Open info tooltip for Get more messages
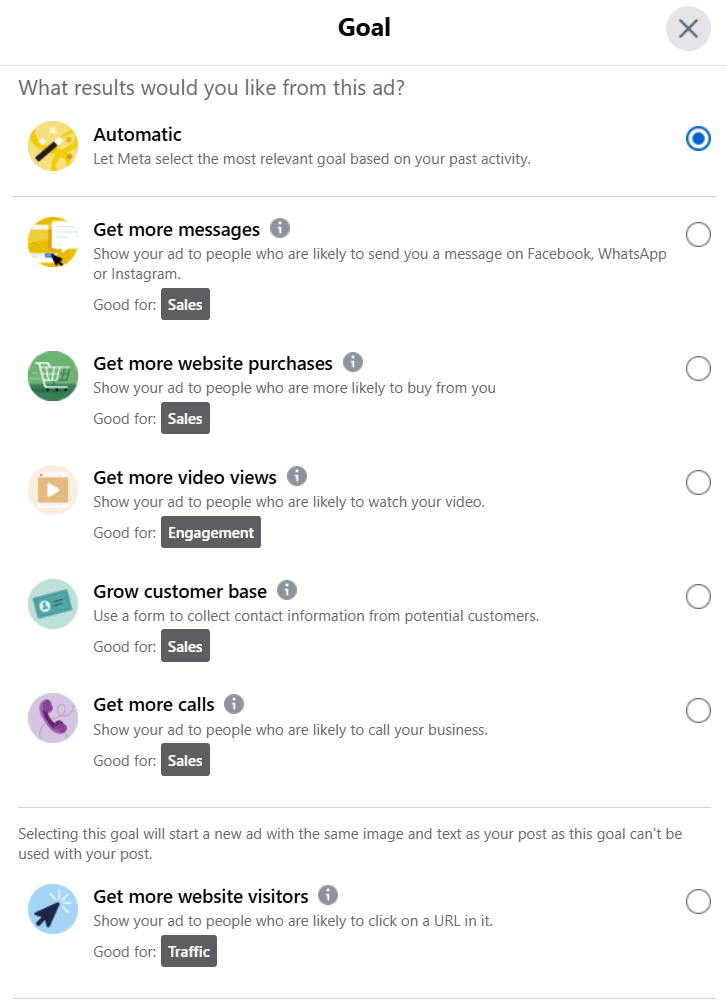This screenshot has width=727, height=1003. [280, 228]
